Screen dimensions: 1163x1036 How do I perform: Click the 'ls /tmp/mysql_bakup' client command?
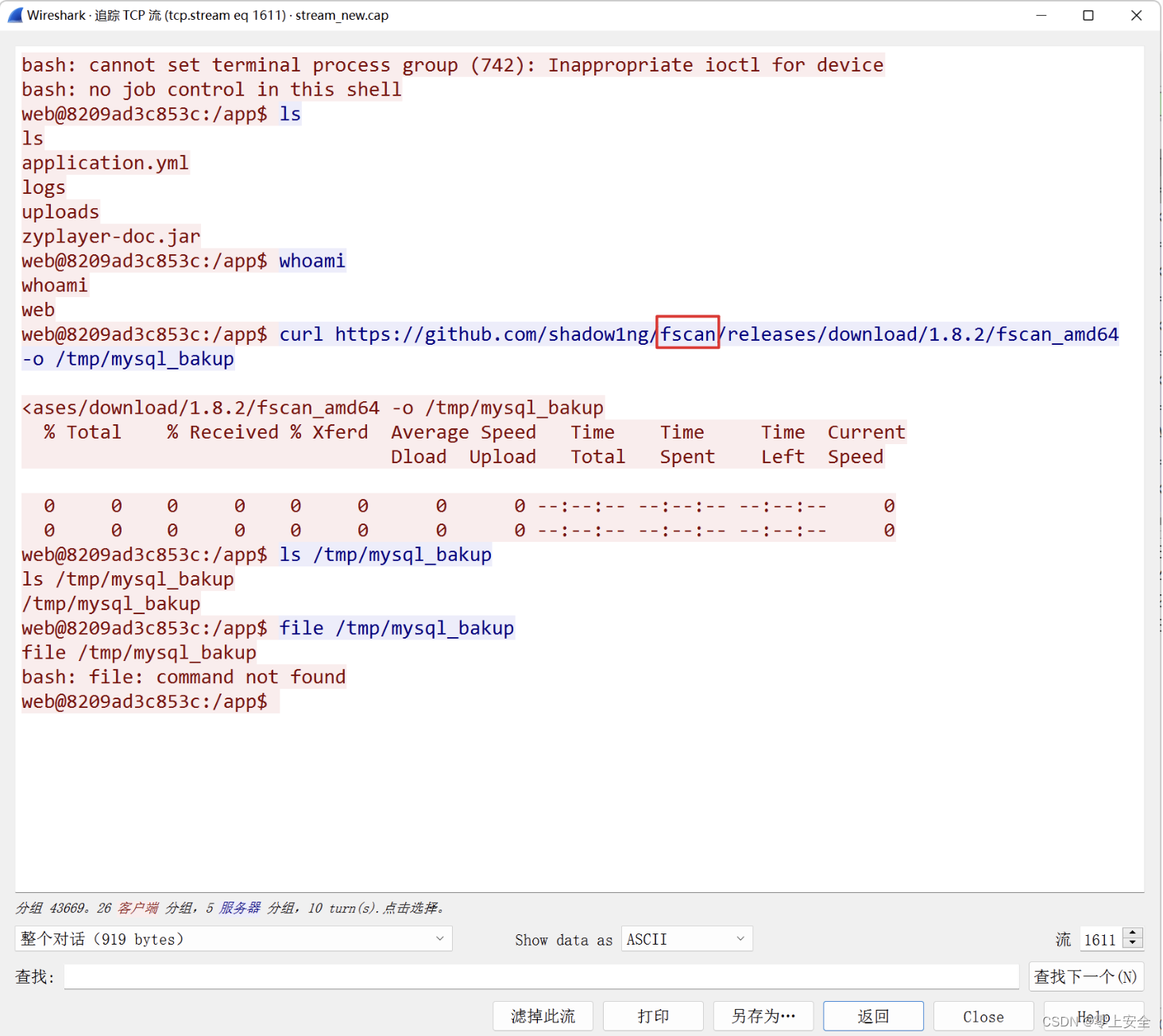click(385, 555)
